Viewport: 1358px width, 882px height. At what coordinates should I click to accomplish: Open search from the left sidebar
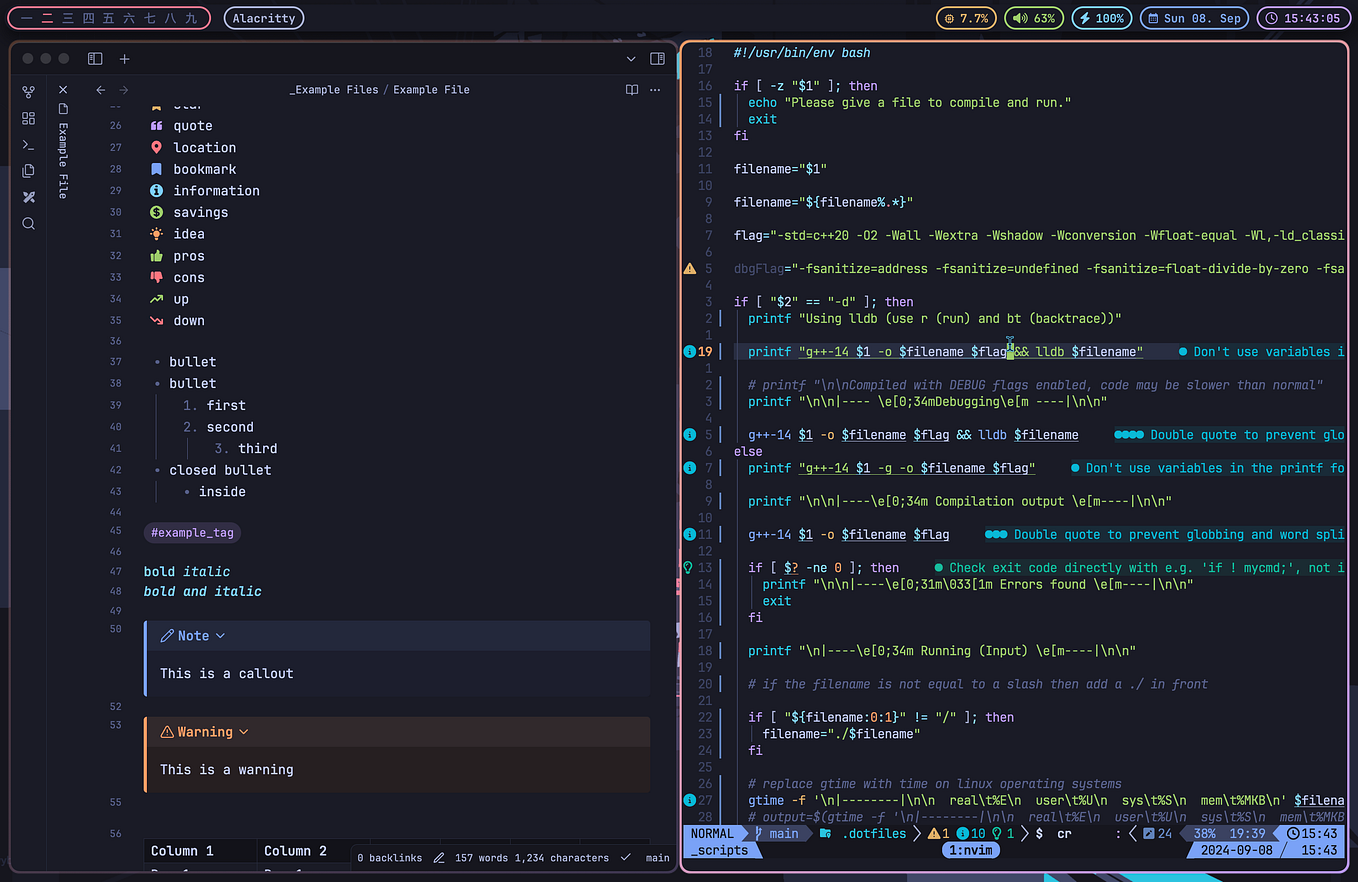[x=28, y=223]
